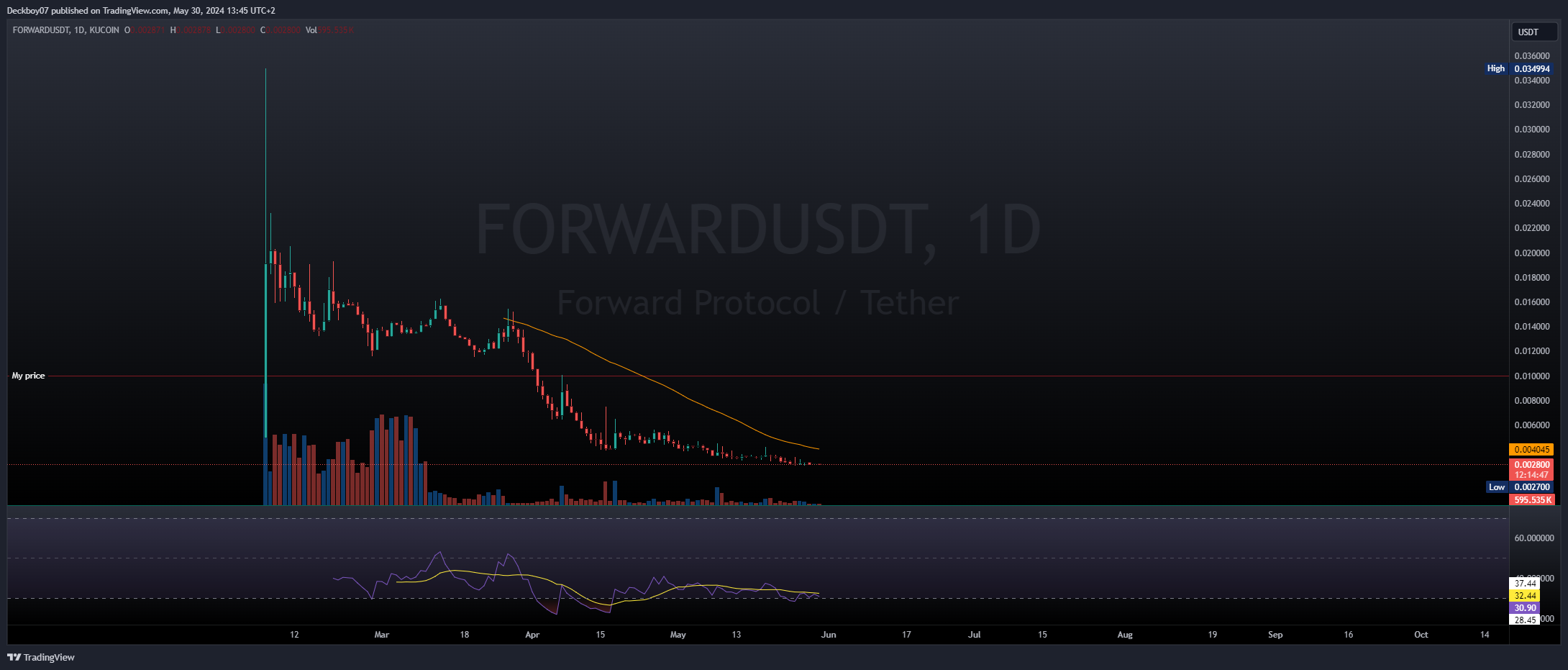Viewport: 1568px width, 670px height.
Task: Click the 0.016000 price axis tick
Action: 1532,302
